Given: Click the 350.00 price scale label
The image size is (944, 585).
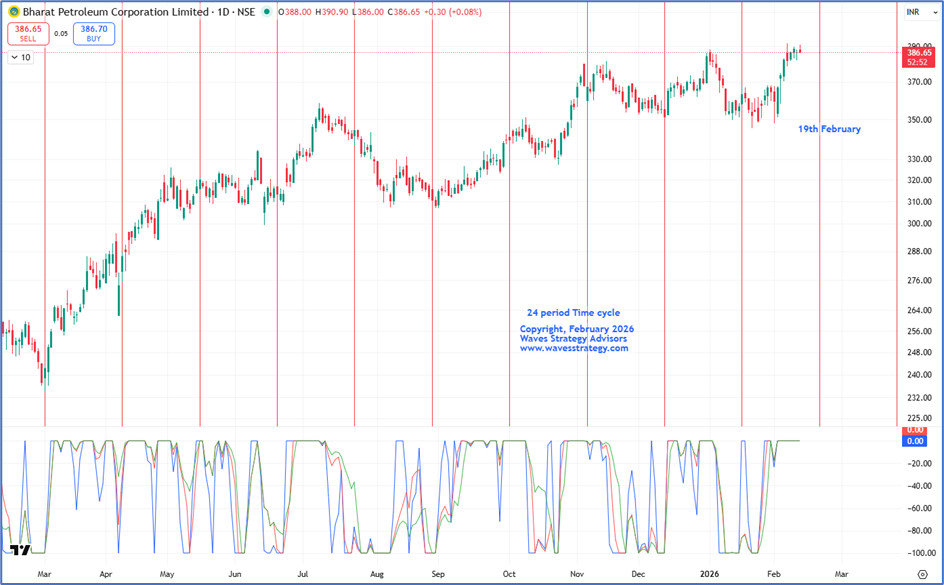Looking at the screenshot, I should coord(919,120).
